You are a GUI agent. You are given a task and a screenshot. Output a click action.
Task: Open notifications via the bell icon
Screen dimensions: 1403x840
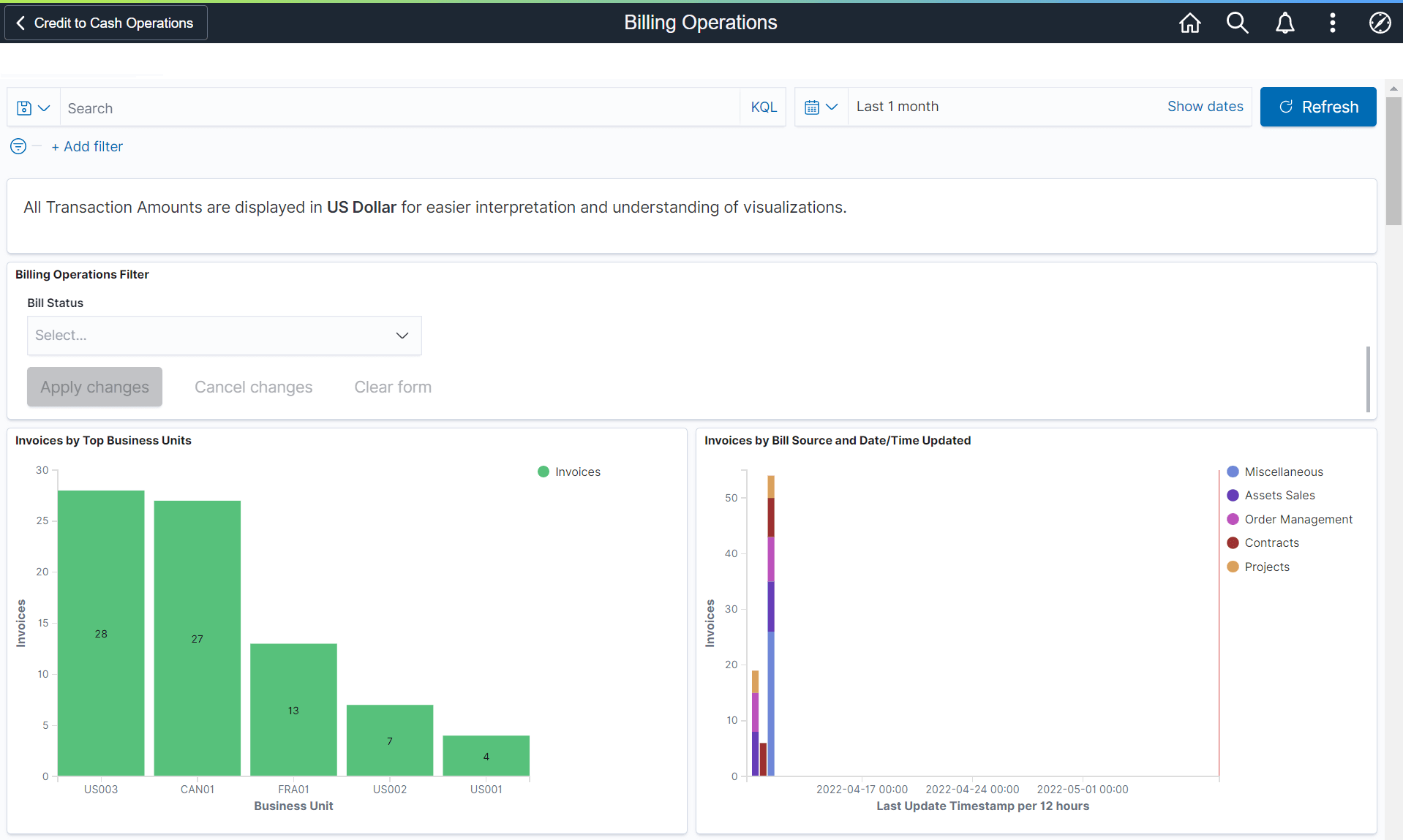(1285, 23)
